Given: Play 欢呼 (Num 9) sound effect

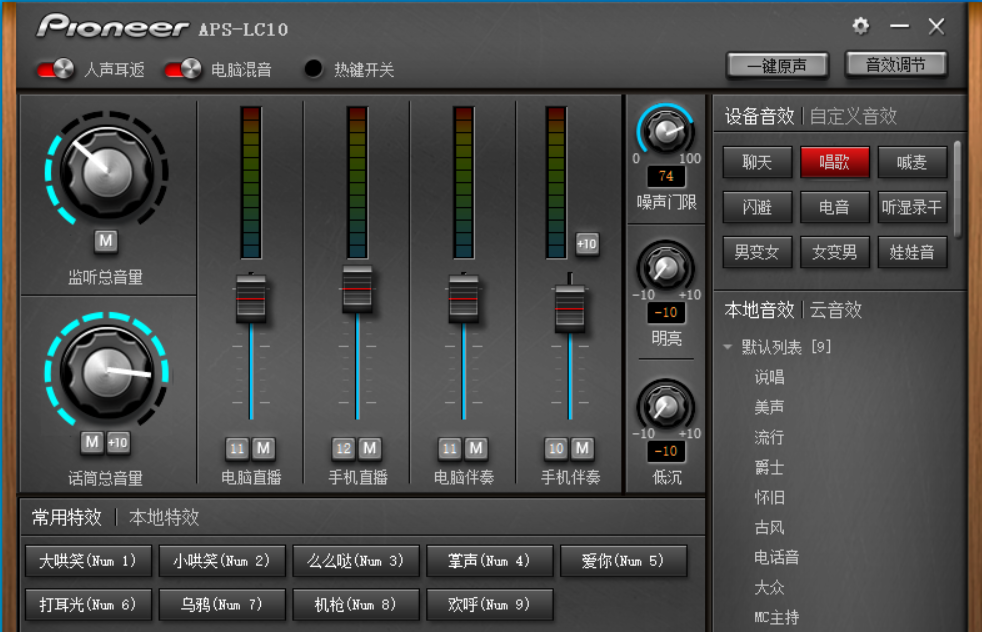Looking at the screenshot, I should click(x=489, y=604).
